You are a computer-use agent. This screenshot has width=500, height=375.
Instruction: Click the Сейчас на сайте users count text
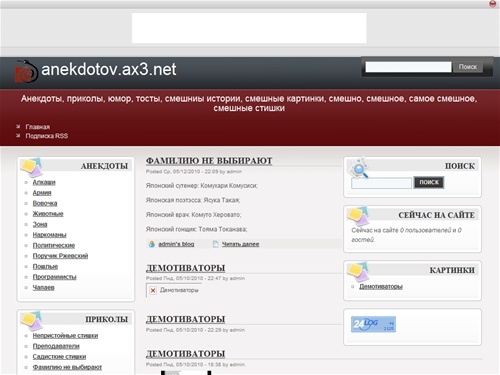point(406,235)
